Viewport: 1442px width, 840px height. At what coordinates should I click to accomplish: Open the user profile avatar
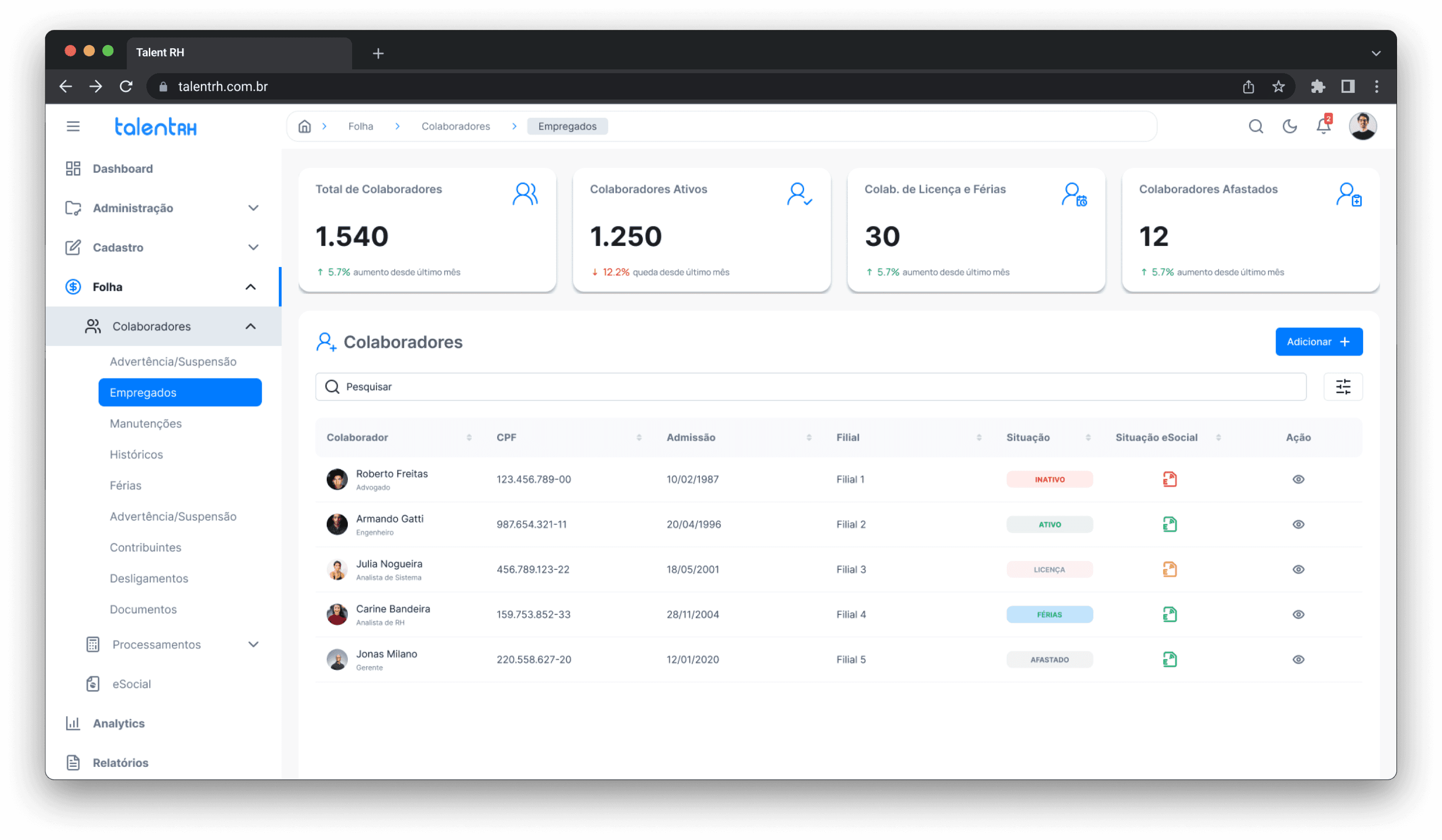pos(1362,126)
